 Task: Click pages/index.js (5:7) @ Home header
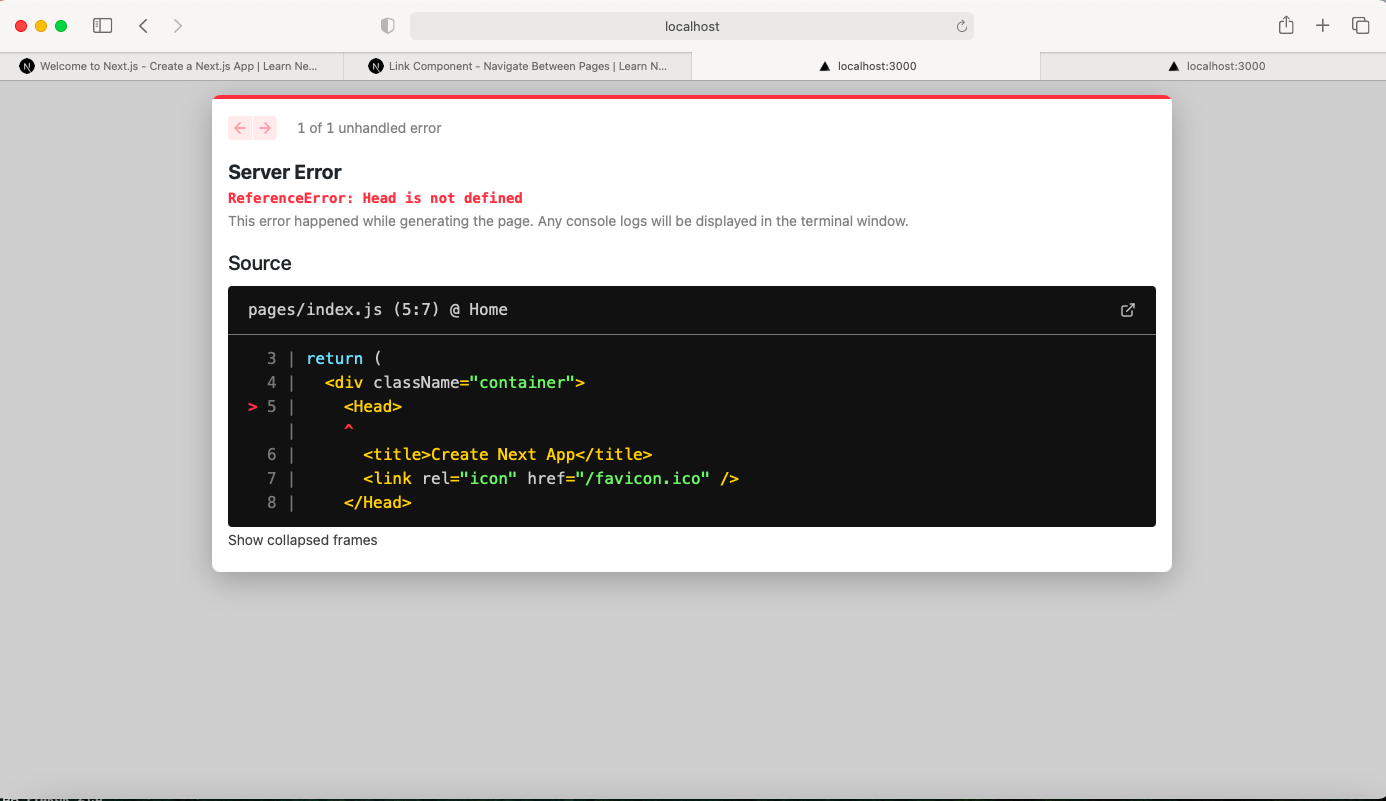click(x=378, y=310)
